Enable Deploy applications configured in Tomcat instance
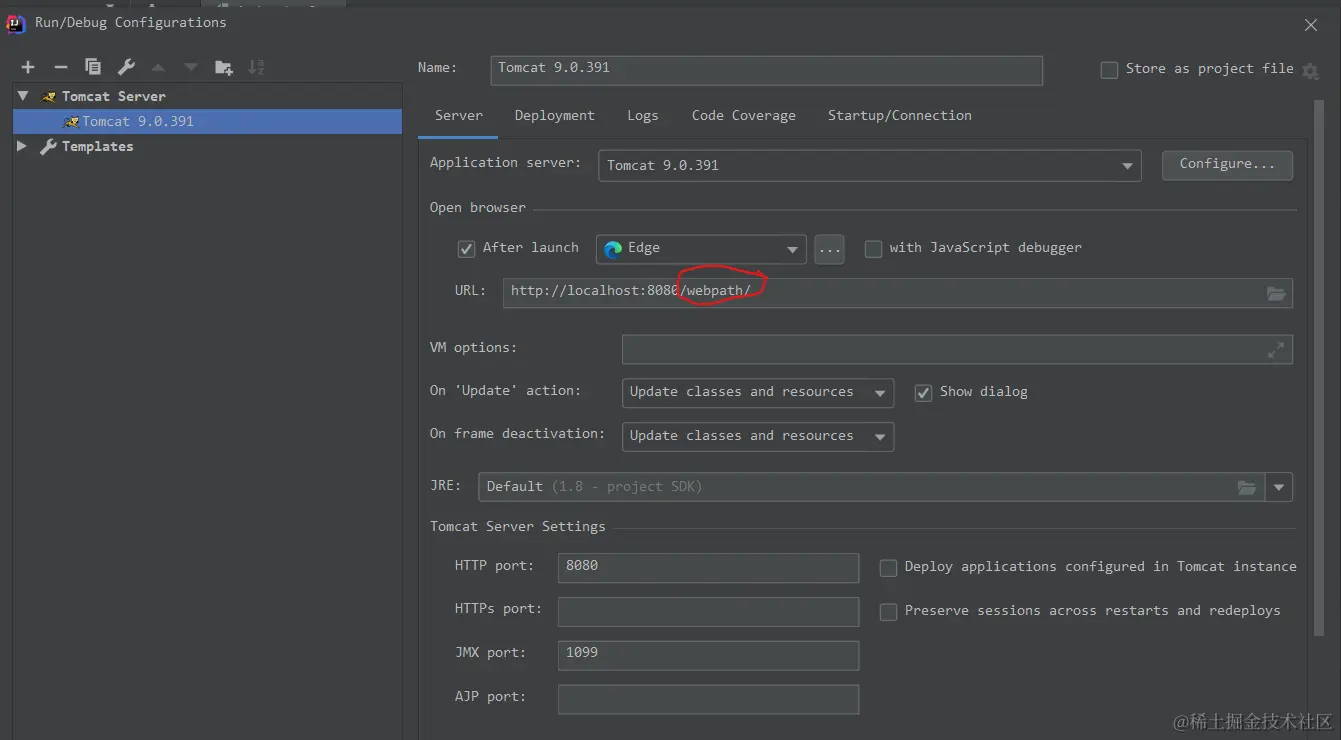Viewport: 1341px width, 740px height. click(888, 568)
